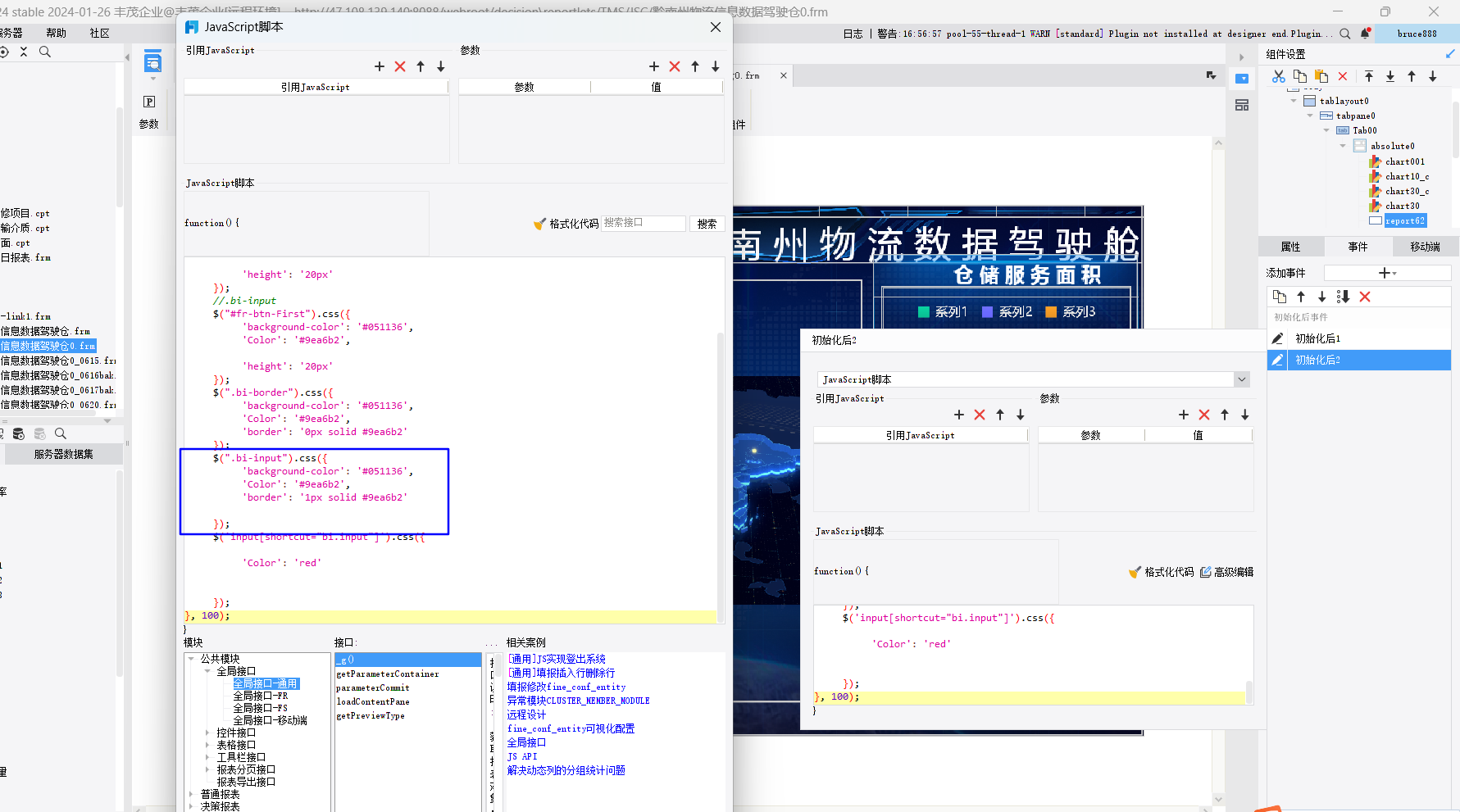Edit 初始化后2 via its pencil icon
This screenshot has height=812, width=1460.
click(x=1277, y=360)
